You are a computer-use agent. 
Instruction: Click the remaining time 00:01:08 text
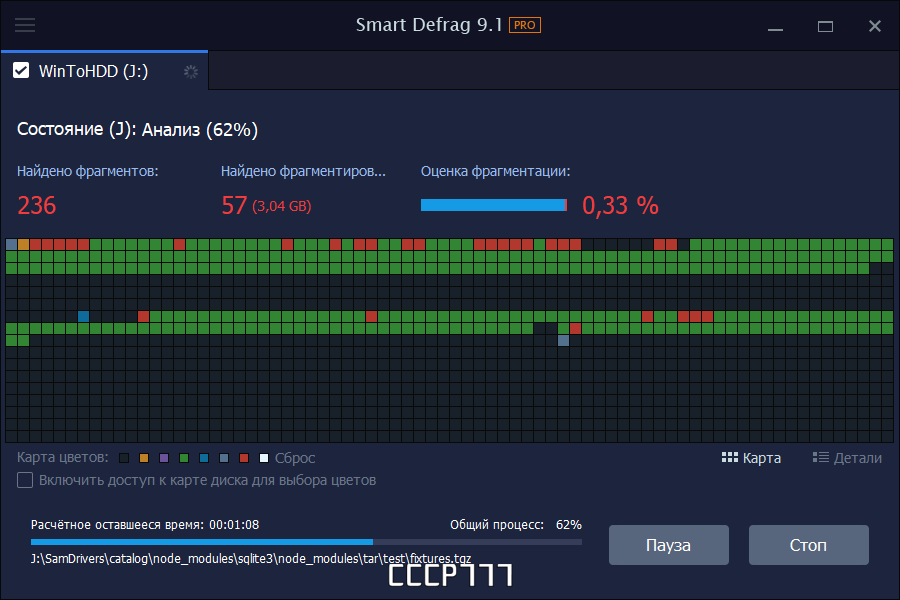pyautogui.click(x=234, y=525)
